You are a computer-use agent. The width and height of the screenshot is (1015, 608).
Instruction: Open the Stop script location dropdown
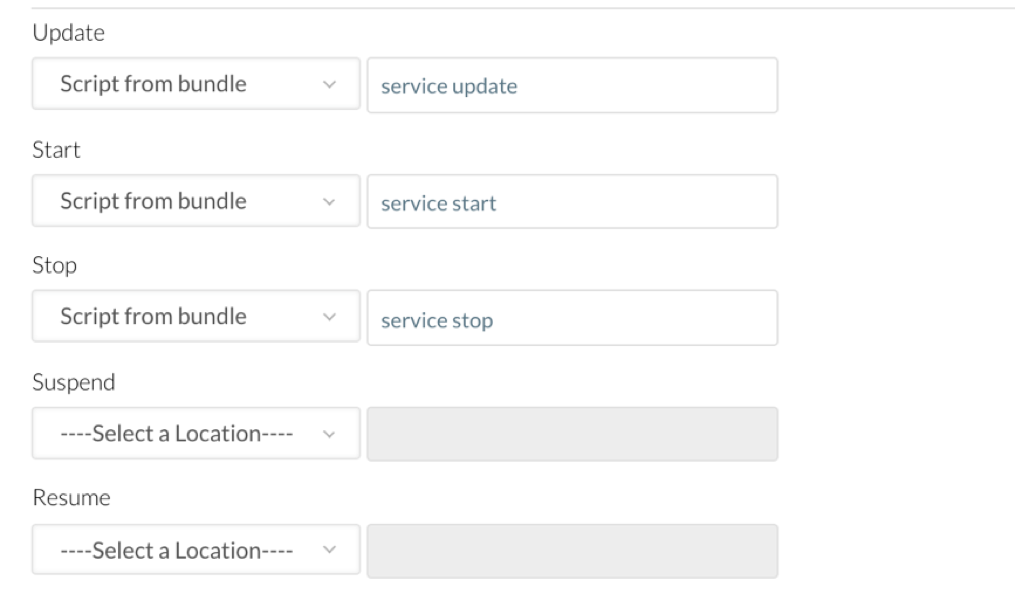[x=196, y=316]
